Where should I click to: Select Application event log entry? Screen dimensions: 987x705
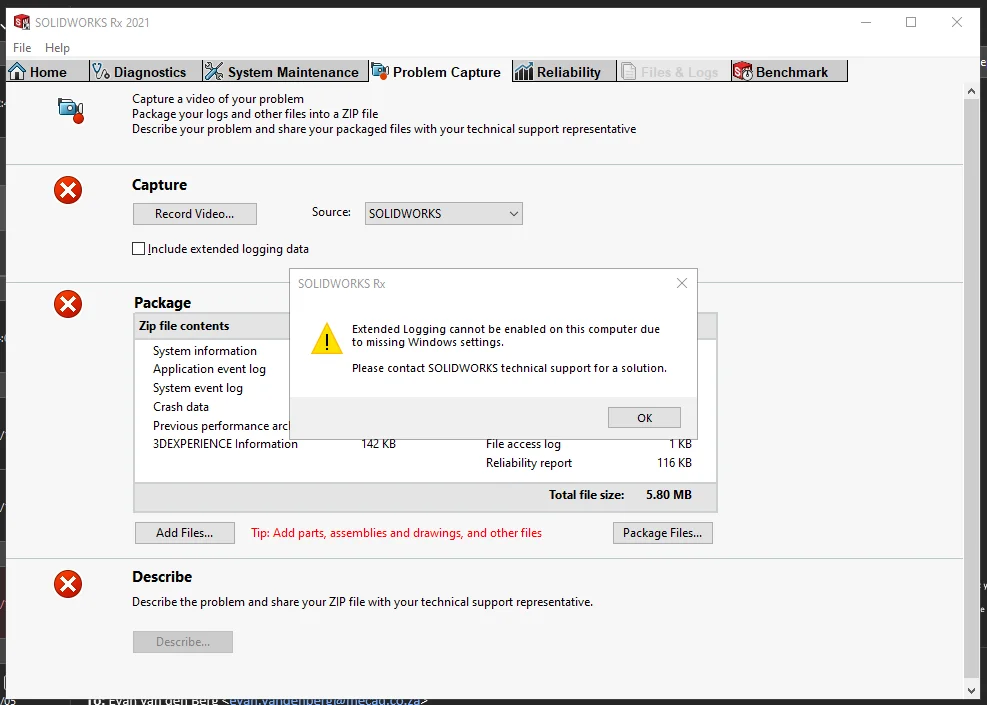pyautogui.click(x=209, y=369)
